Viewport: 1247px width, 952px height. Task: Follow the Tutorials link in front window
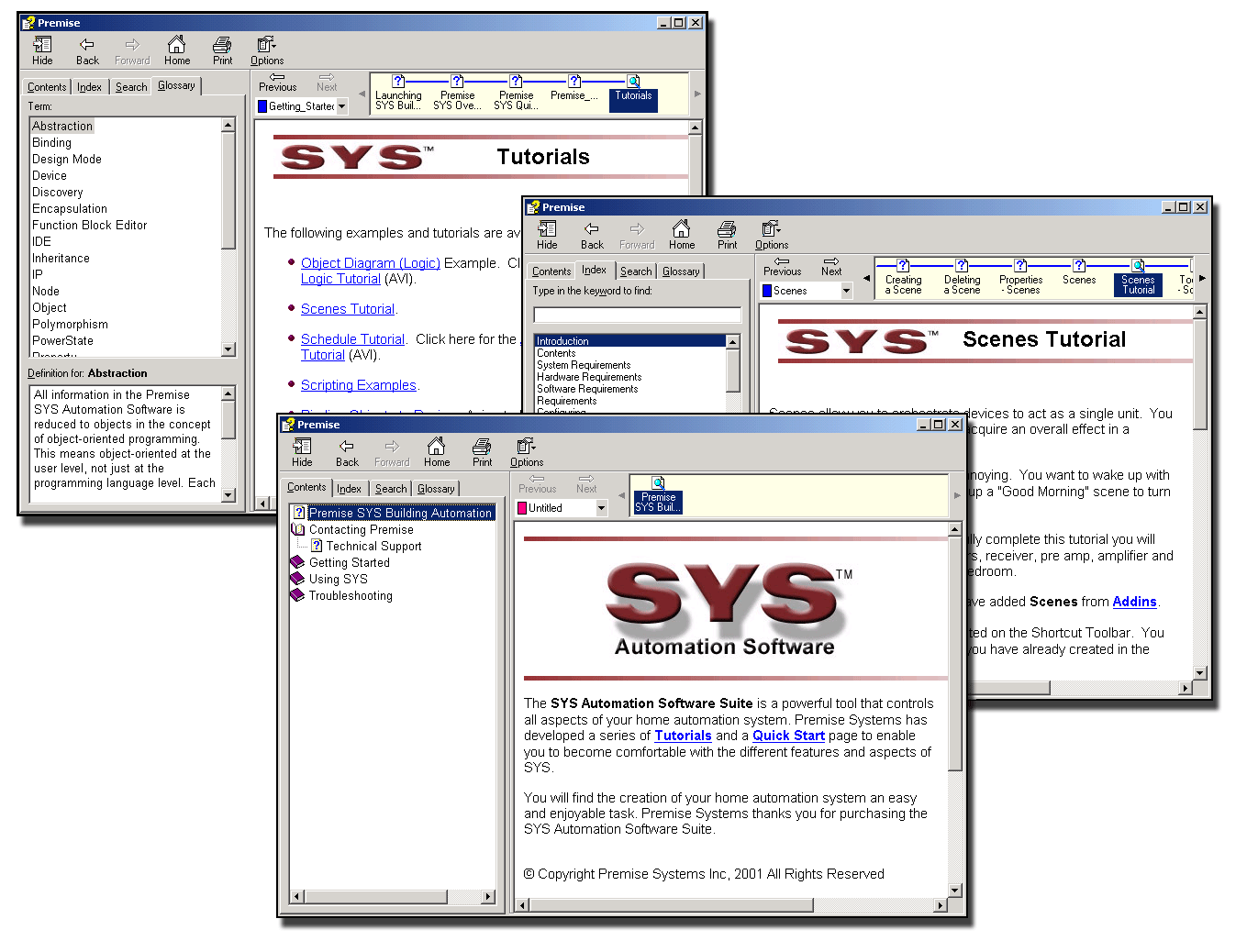683,736
